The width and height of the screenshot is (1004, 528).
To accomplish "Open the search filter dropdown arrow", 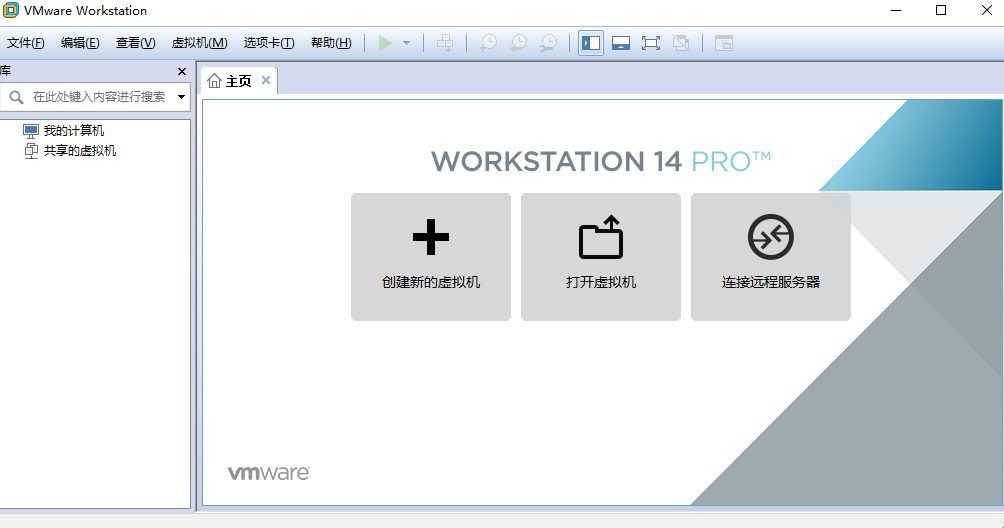I will (x=181, y=97).
